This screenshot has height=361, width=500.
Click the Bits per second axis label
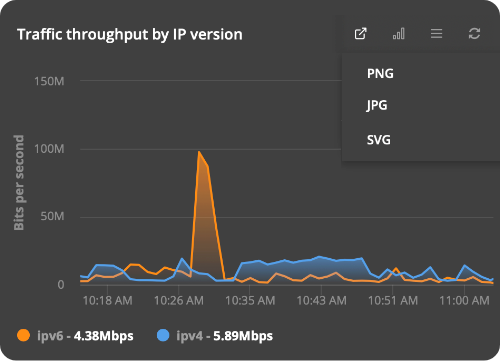(x=19, y=182)
